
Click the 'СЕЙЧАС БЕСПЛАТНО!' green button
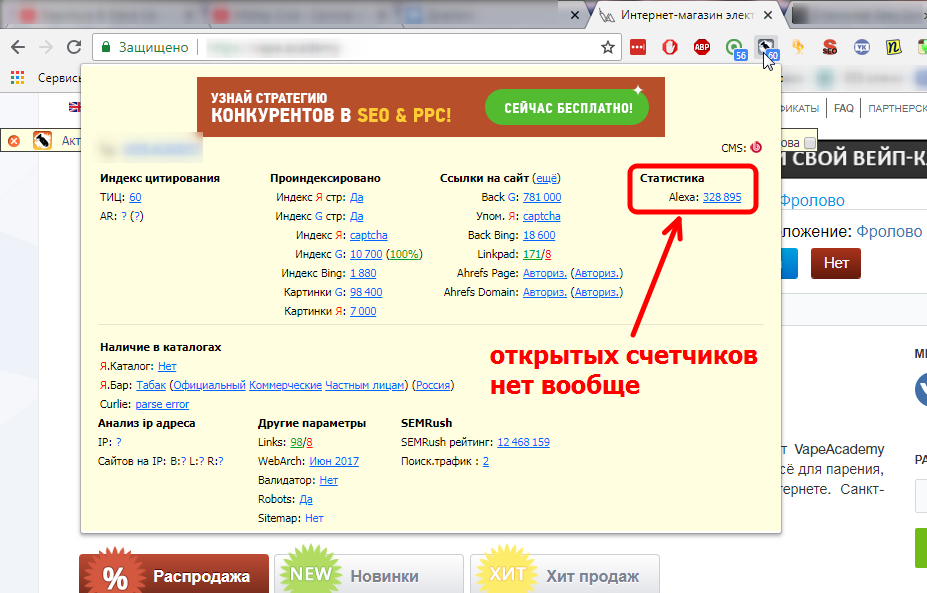[x=567, y=107]
